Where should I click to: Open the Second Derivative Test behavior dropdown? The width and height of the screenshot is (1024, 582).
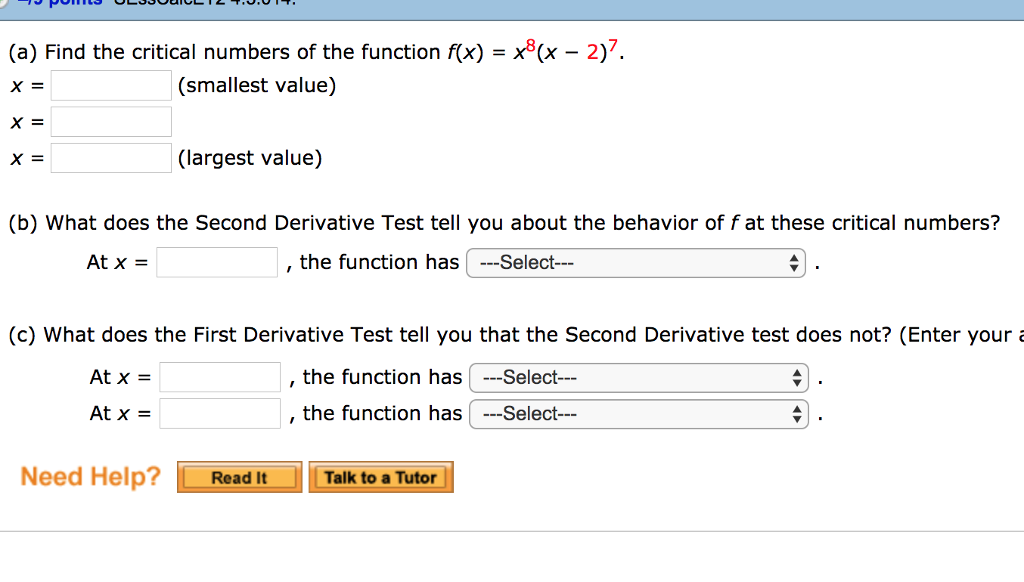point(637,262)
